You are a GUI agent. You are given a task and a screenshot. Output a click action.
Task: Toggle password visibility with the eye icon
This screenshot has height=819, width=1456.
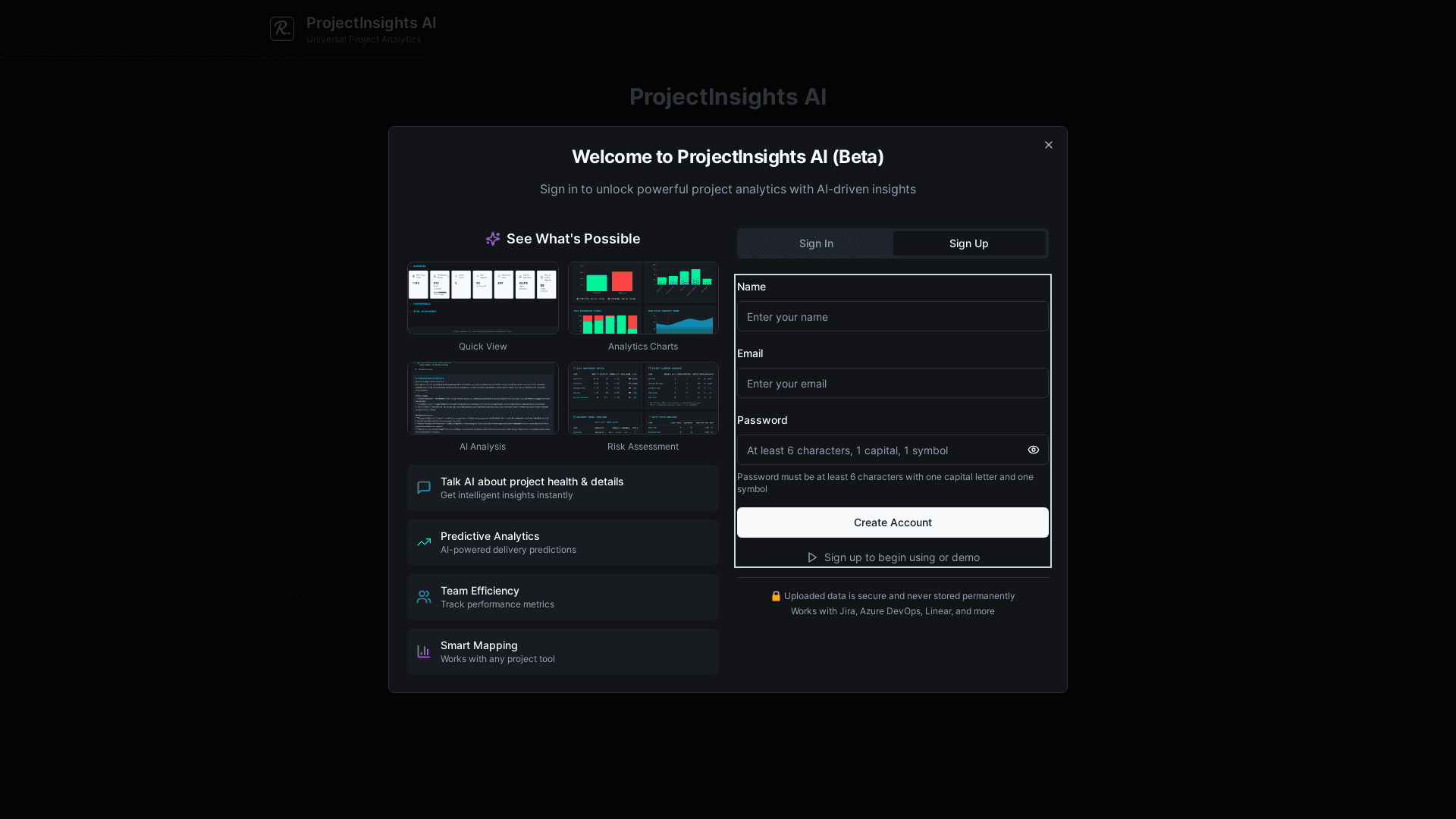[1033, 450]
